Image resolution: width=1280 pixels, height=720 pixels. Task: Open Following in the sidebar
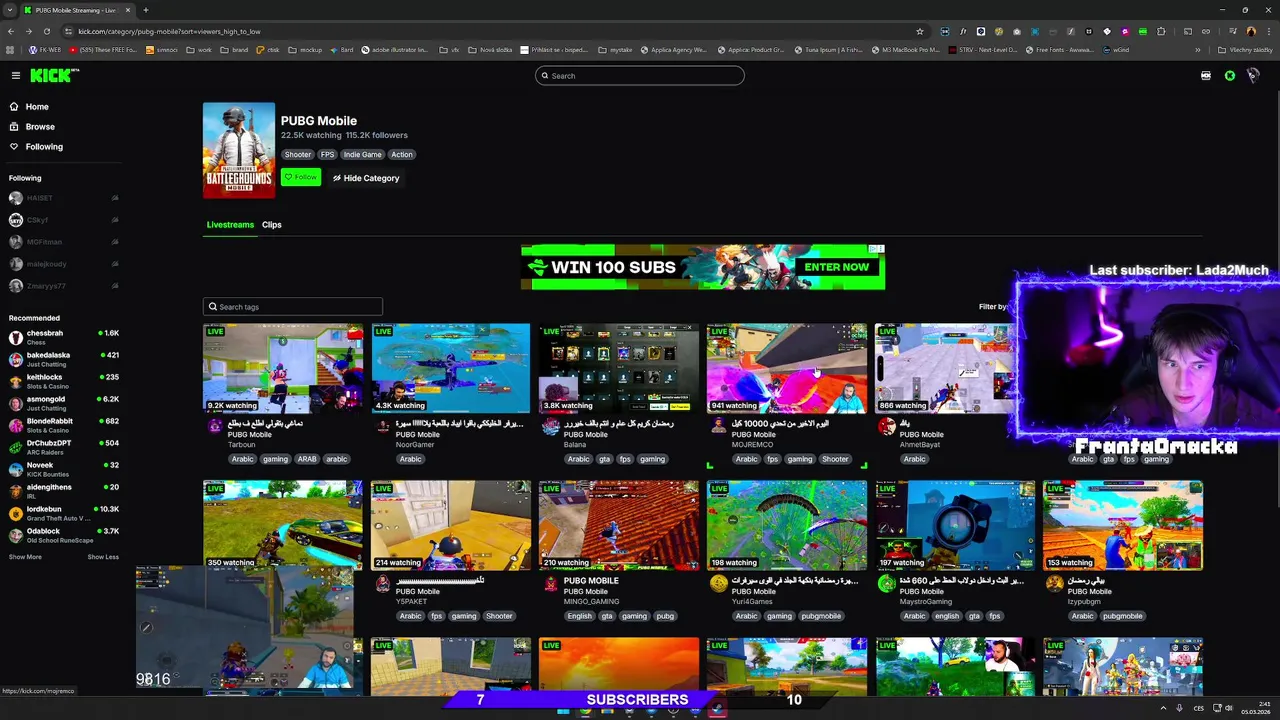(x=36, y=146)
